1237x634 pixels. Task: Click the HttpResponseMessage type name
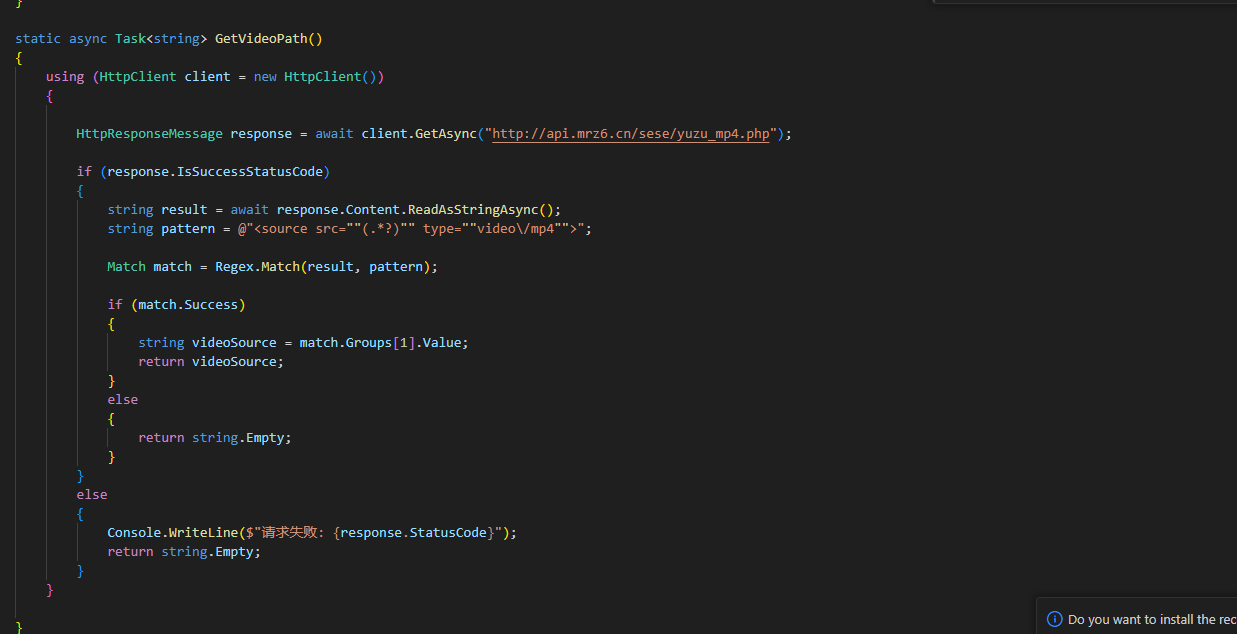150,133
